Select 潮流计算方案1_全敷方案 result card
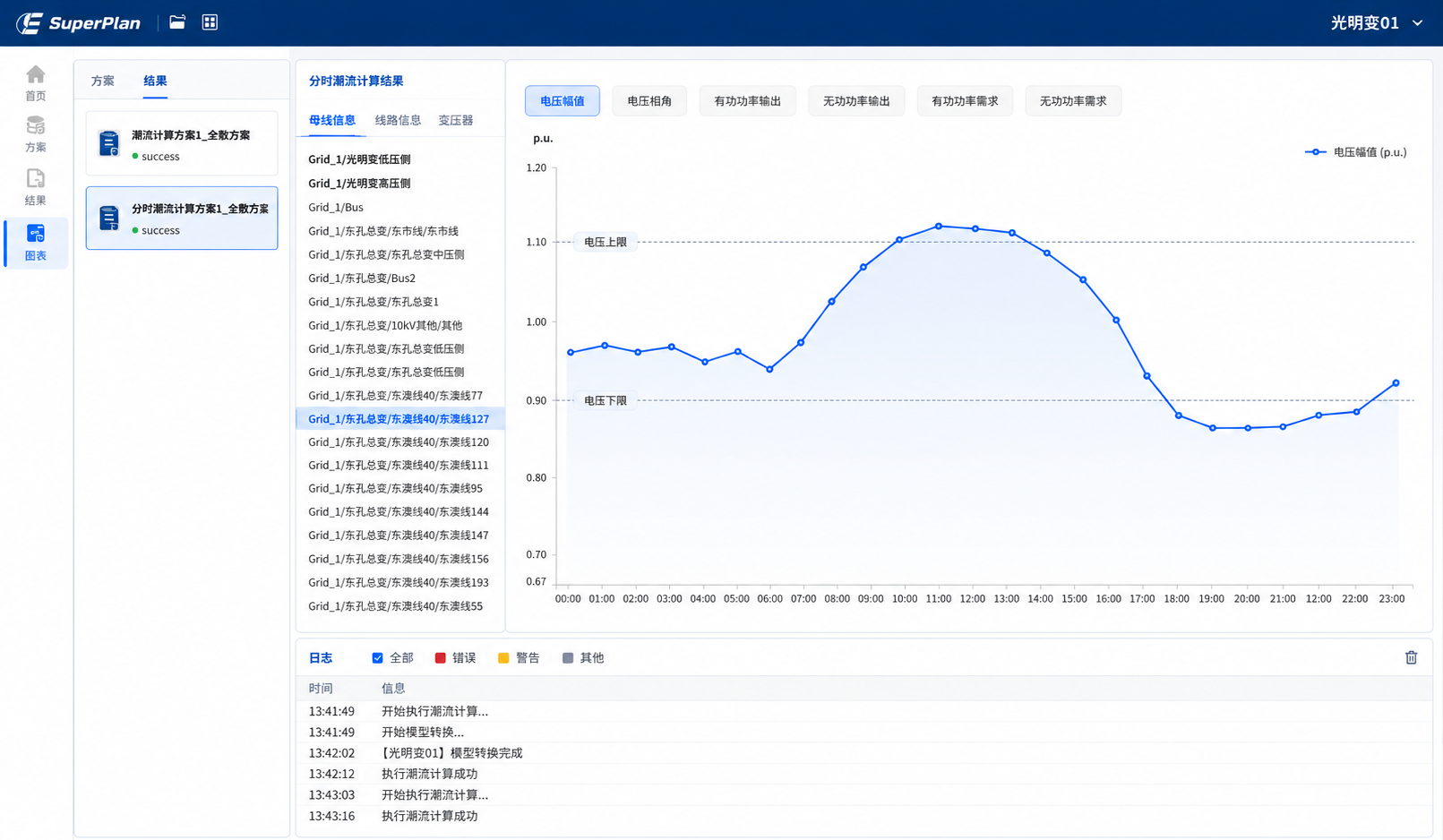Image resolution: width=1443 pixels, height=840 pixels. coord(182,144)
